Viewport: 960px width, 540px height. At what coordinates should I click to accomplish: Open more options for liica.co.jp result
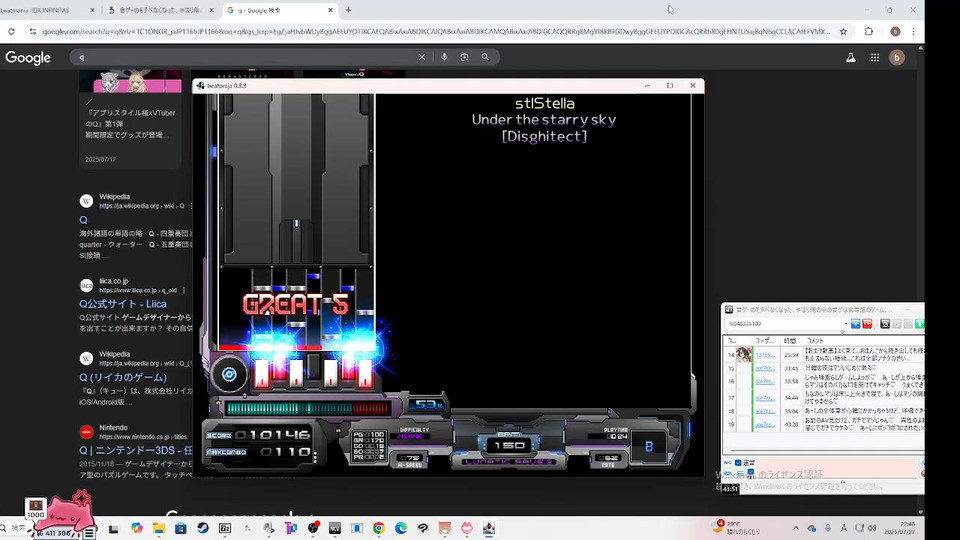(x=184, y=290)
